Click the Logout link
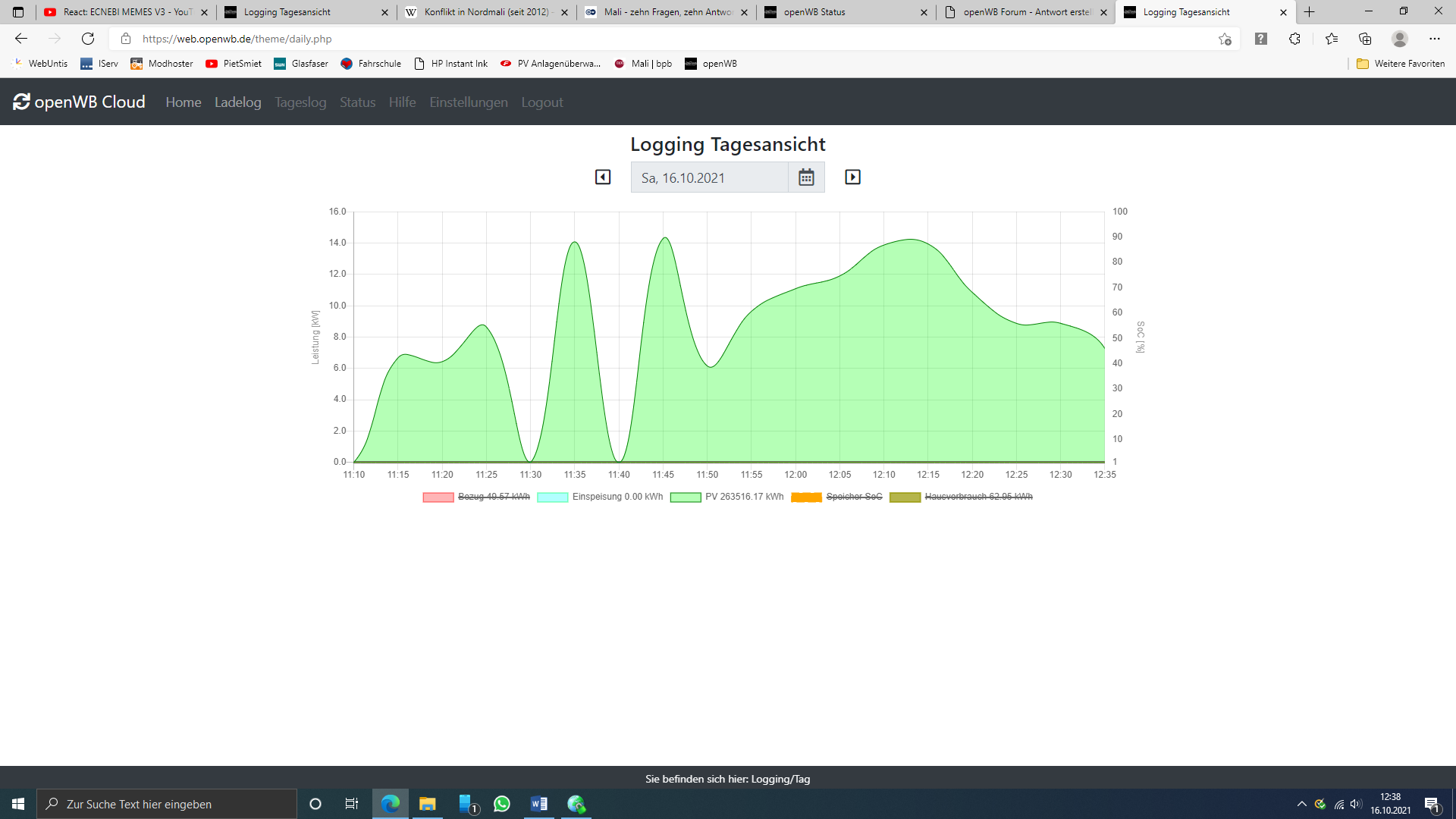The image size is (1456, 819). tap(541, 102)
